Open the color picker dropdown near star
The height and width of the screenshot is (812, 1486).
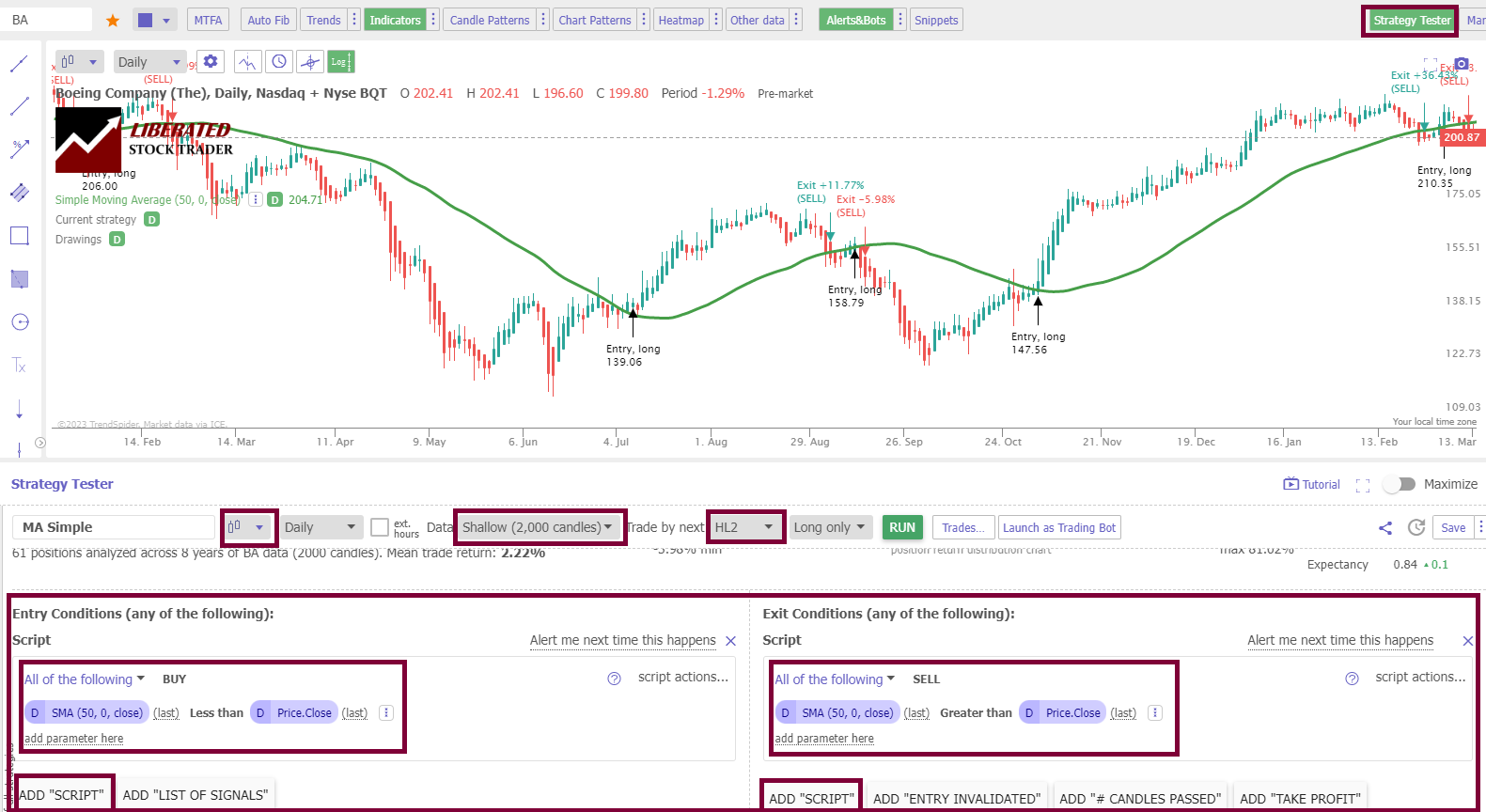click(x=155, y=20)
